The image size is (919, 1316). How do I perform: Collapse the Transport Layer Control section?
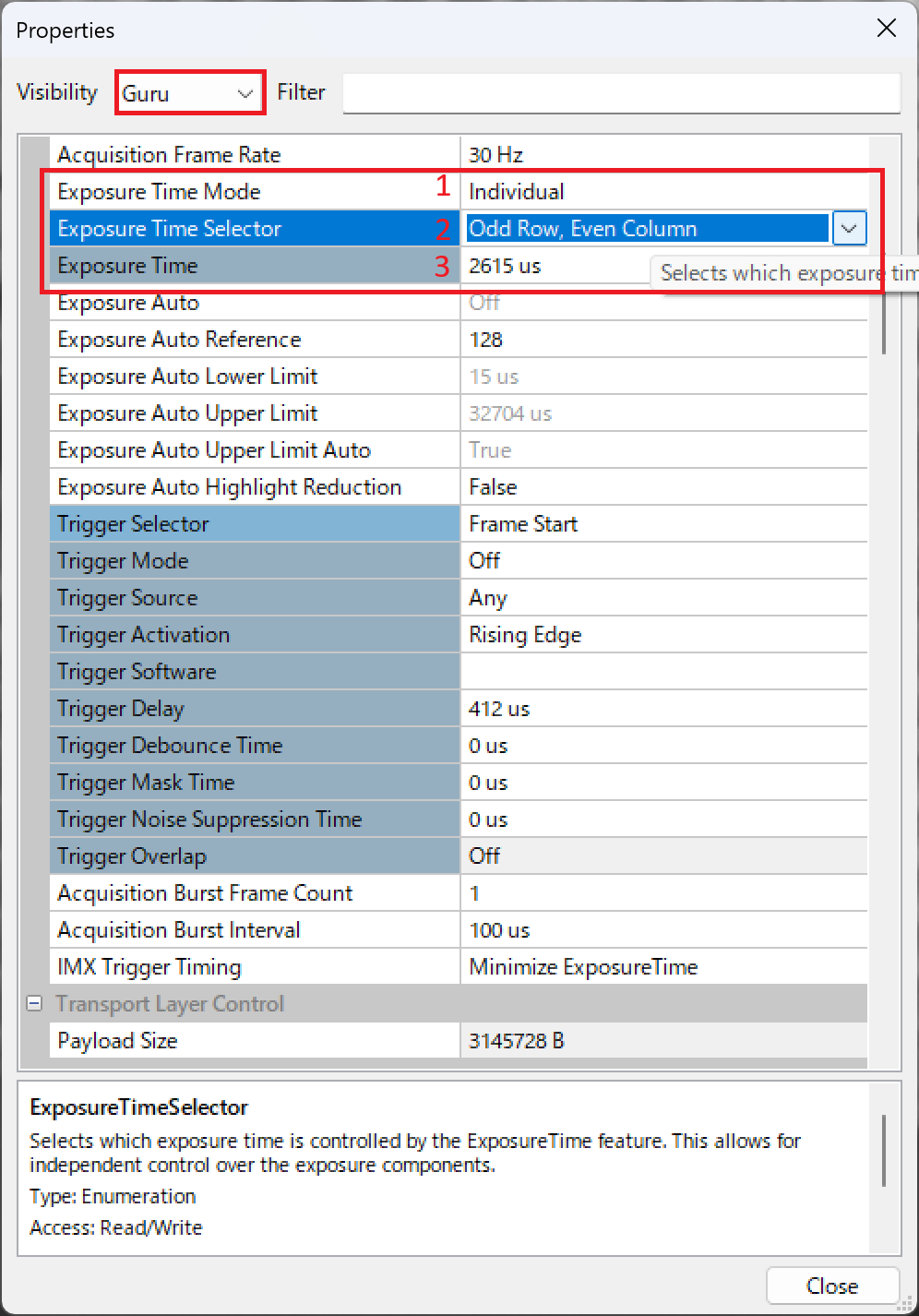coord(34,1003)
